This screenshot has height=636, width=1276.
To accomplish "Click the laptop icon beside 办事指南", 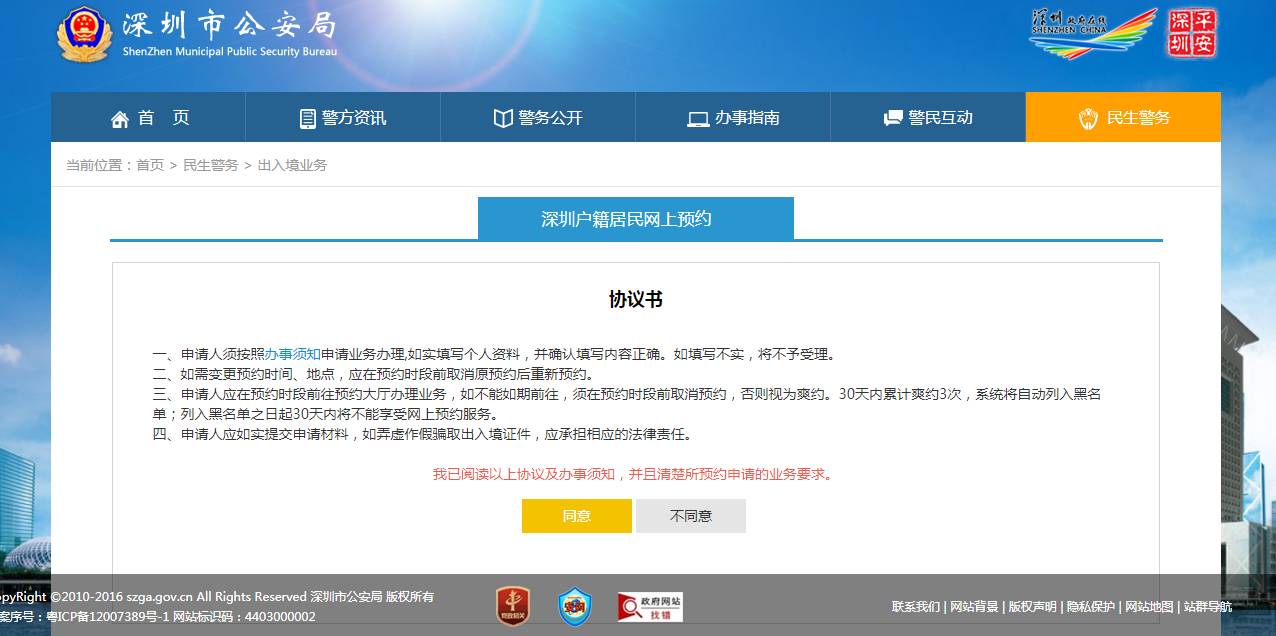I will pyautogui.click(x=697, y=119).
